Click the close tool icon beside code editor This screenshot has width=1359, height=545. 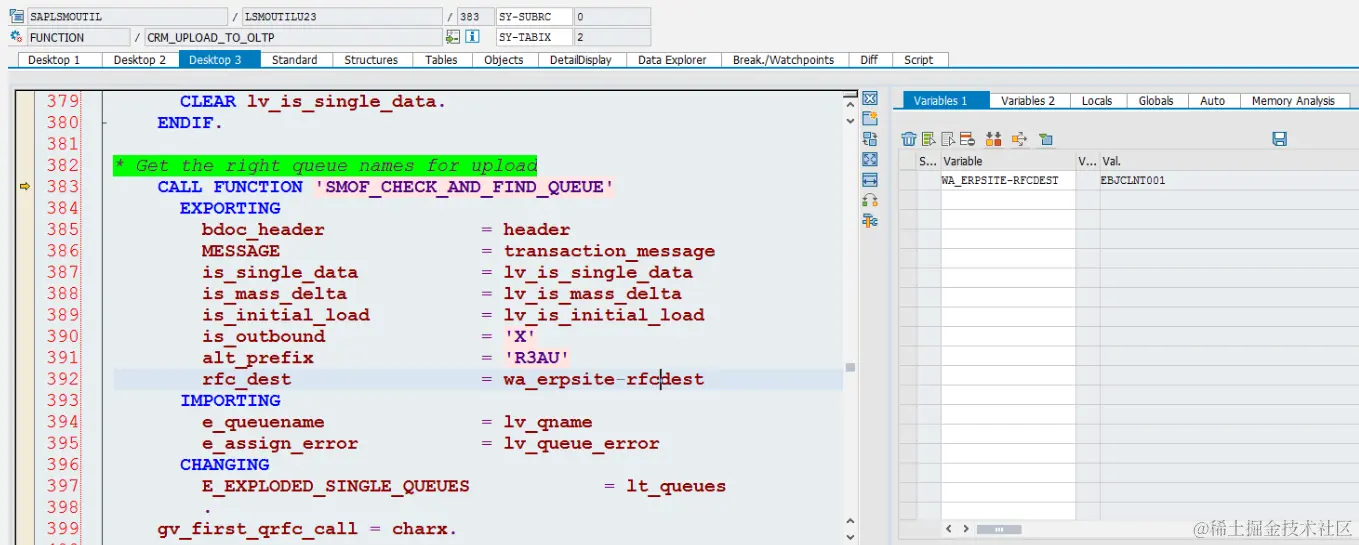pyautogui.click(x=870, y=98)
